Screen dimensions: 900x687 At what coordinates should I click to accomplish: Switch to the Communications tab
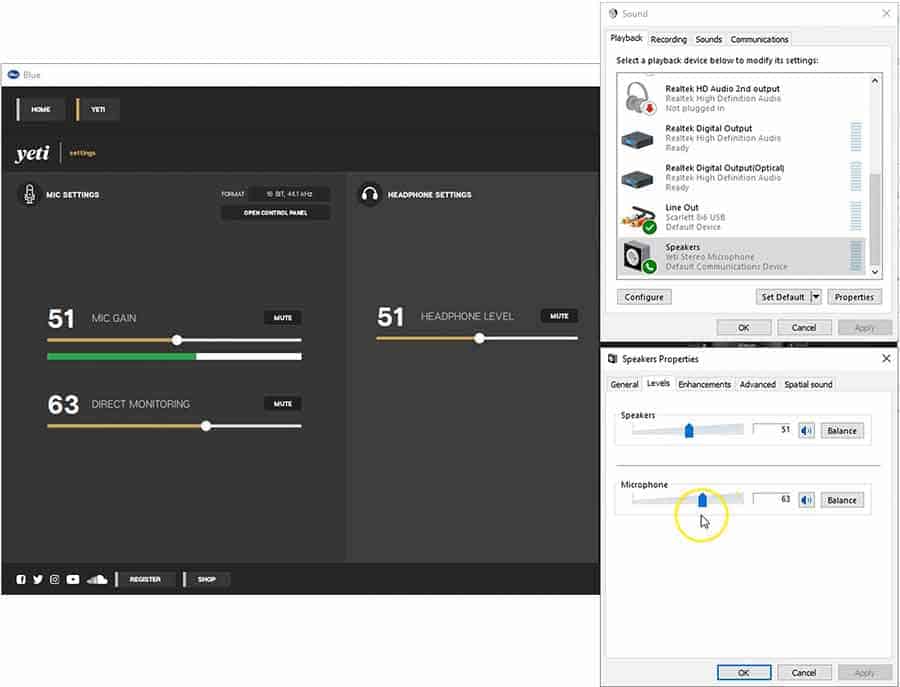click(x=759, y=39)
